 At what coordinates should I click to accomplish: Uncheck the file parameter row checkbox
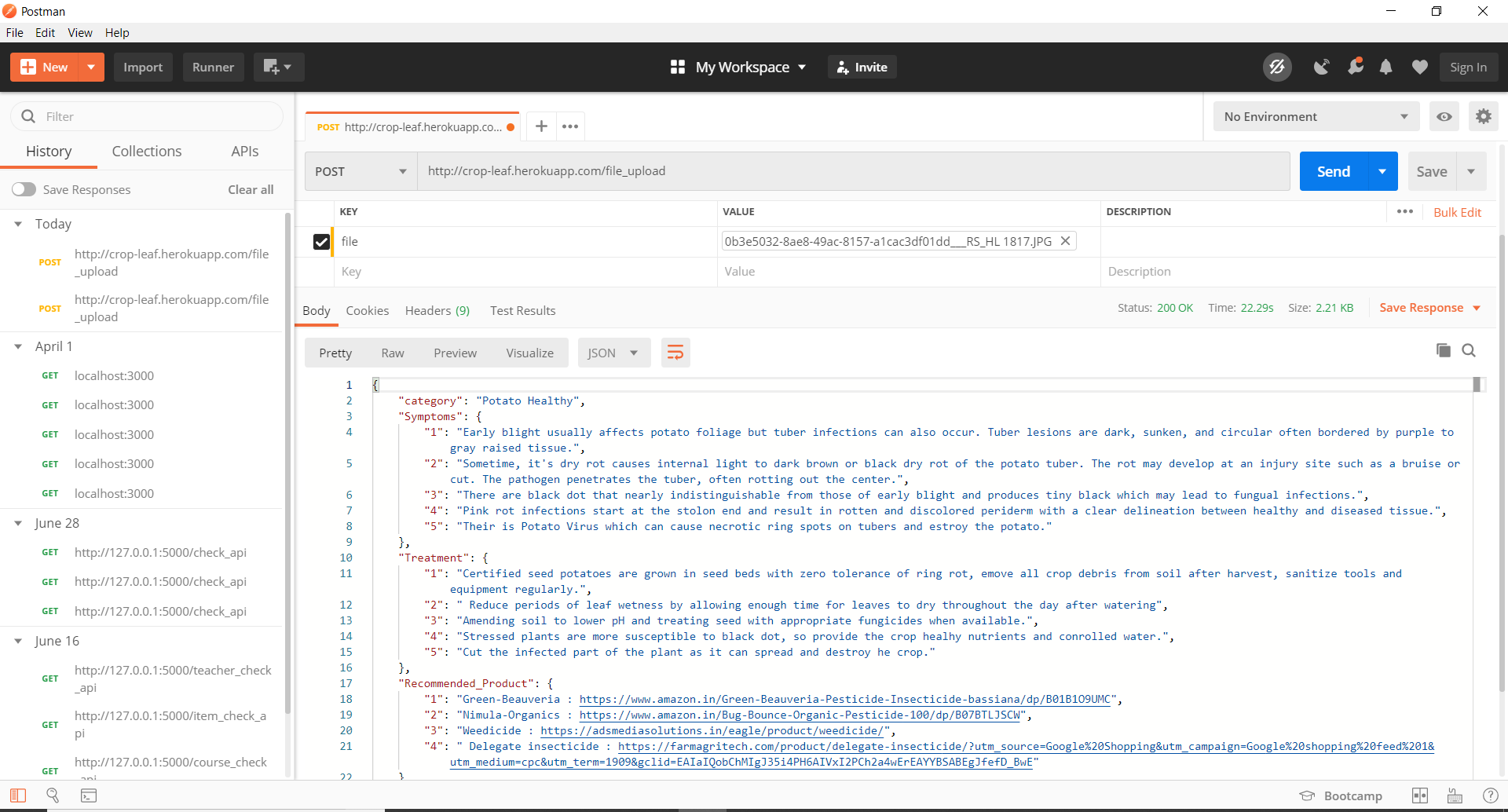tap(321, 241)
